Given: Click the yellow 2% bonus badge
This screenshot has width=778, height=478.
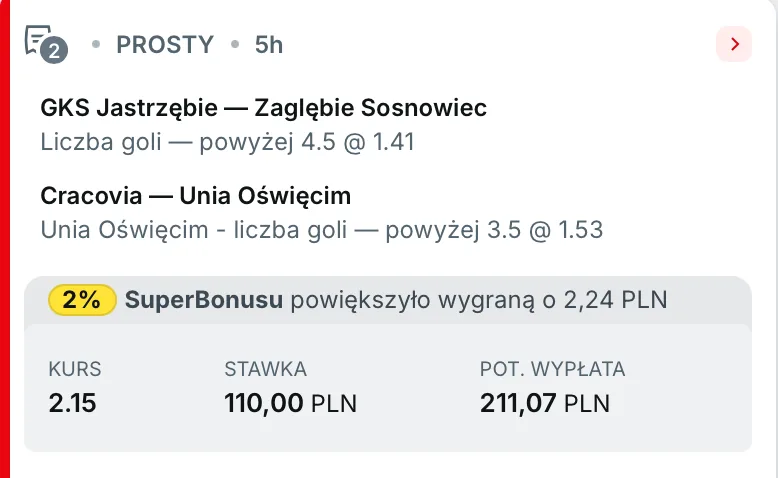Looking at the screenshot, I should coord(82,300).
